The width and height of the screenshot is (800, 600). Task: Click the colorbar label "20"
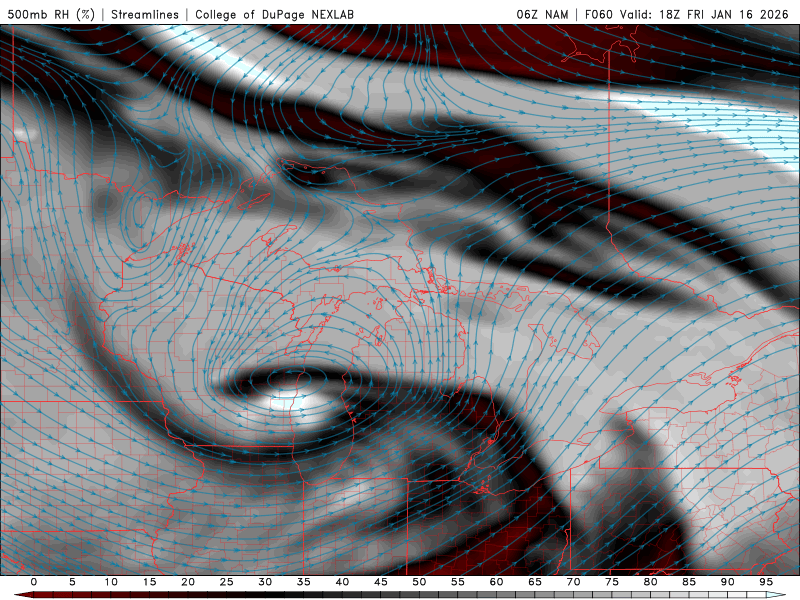188,582
